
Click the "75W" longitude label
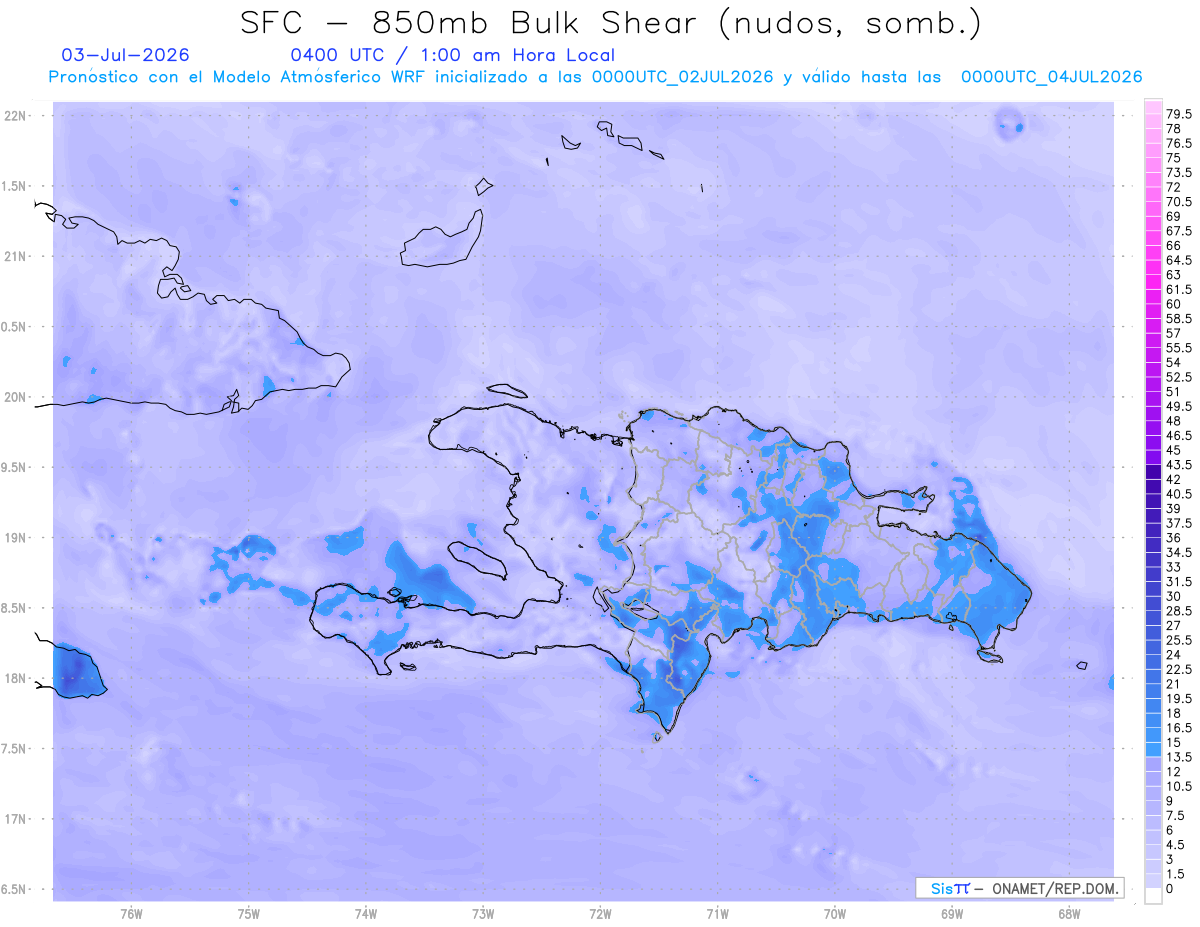(x=249, y=914)
